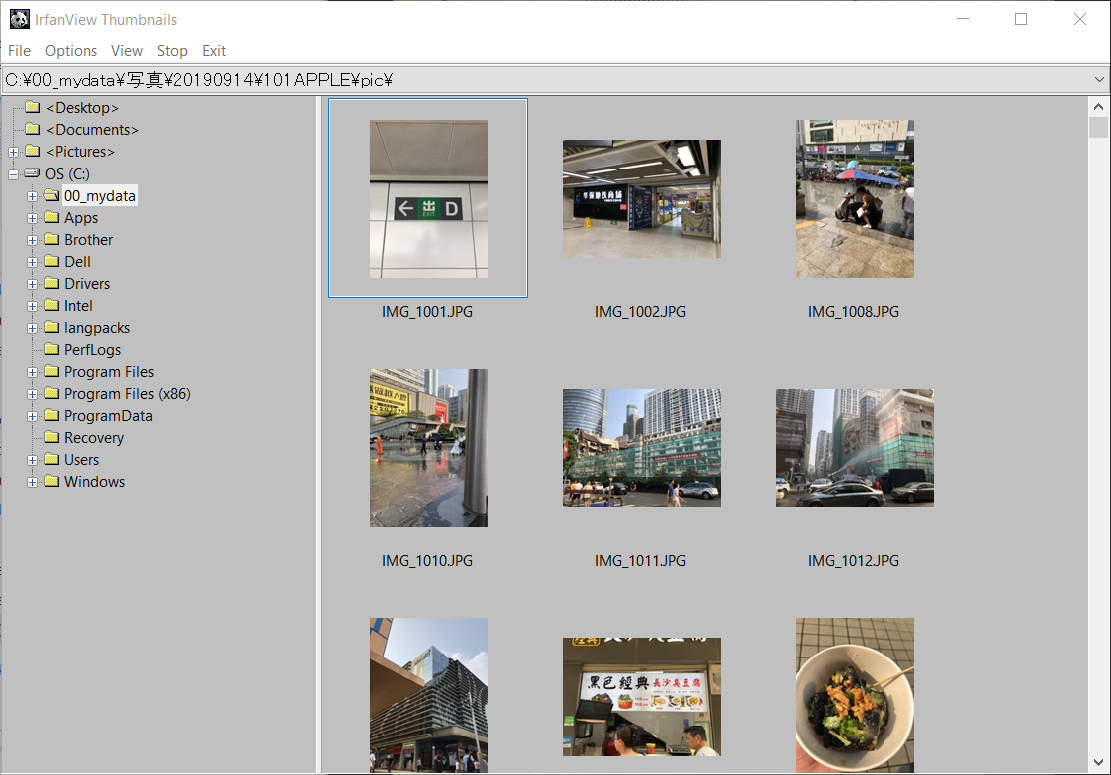Viewport: 1111px width, 775px height.
Task: Select the IMG_1012.JPG thumbnail
Action: click(855, 448)
